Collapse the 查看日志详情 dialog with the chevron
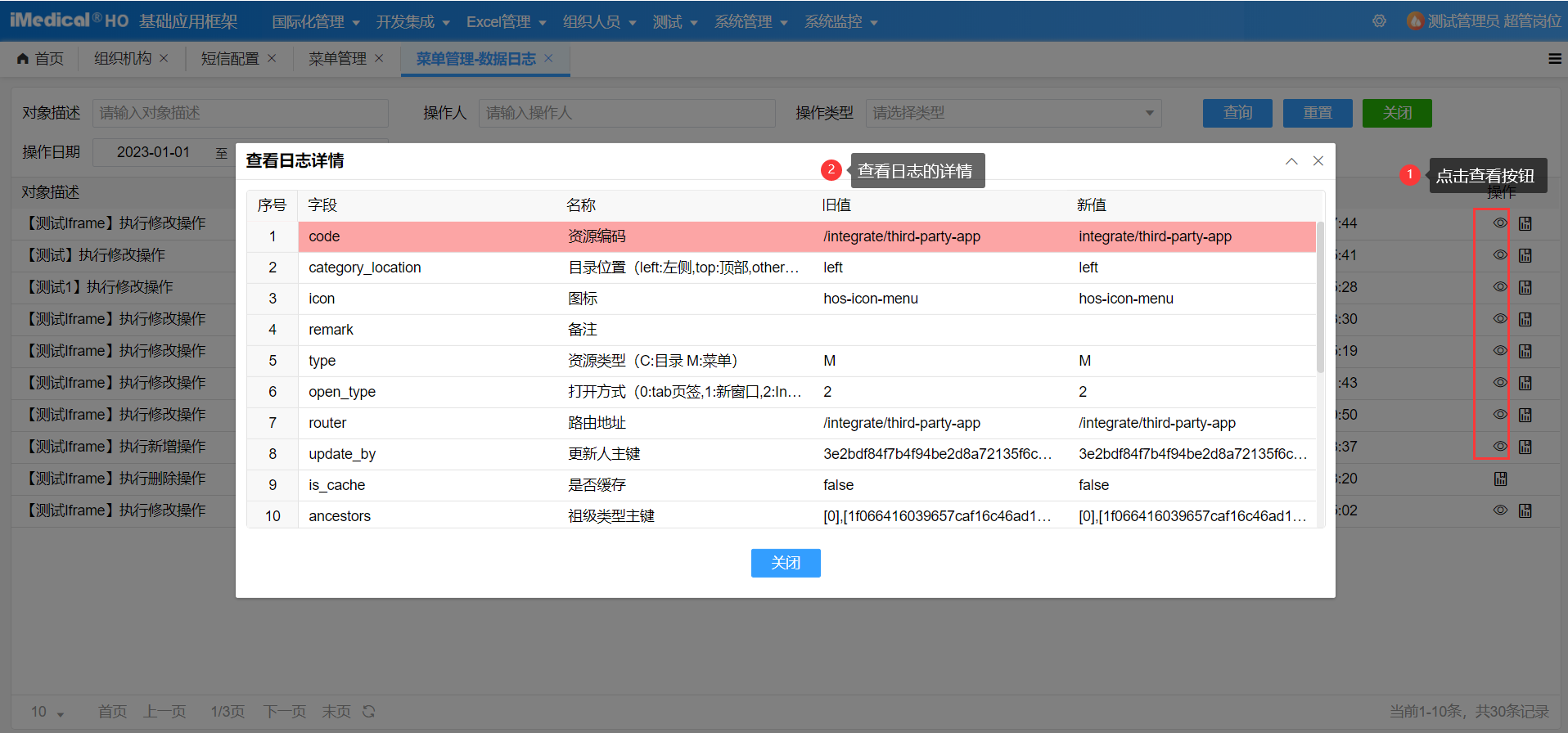The image size is (1568, 733). (x=1291, y=161)
